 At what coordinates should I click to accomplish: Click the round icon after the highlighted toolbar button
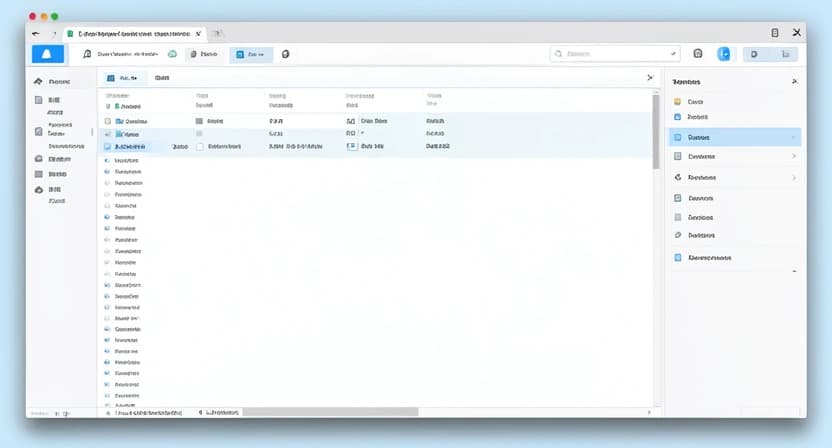(x=285, y=54)
